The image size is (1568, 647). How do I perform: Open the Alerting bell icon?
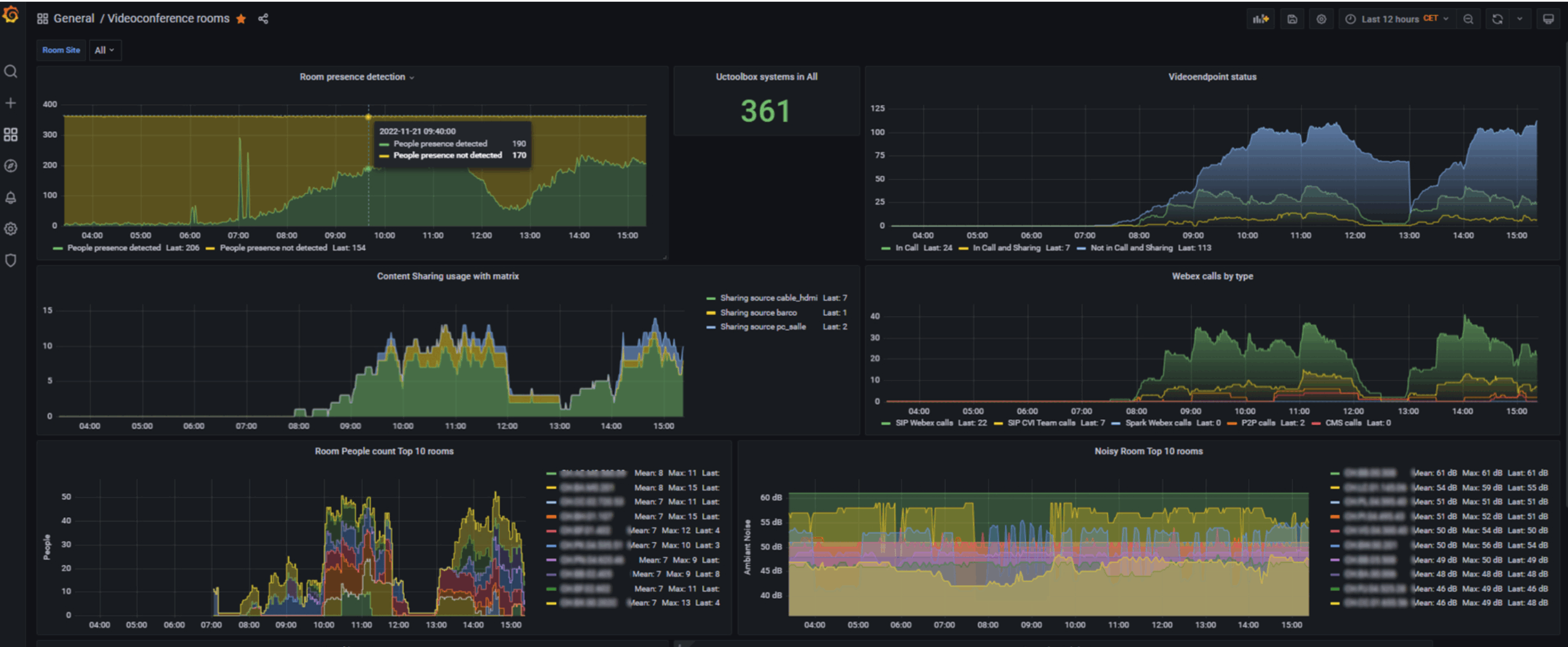click(x=10, y=198)
